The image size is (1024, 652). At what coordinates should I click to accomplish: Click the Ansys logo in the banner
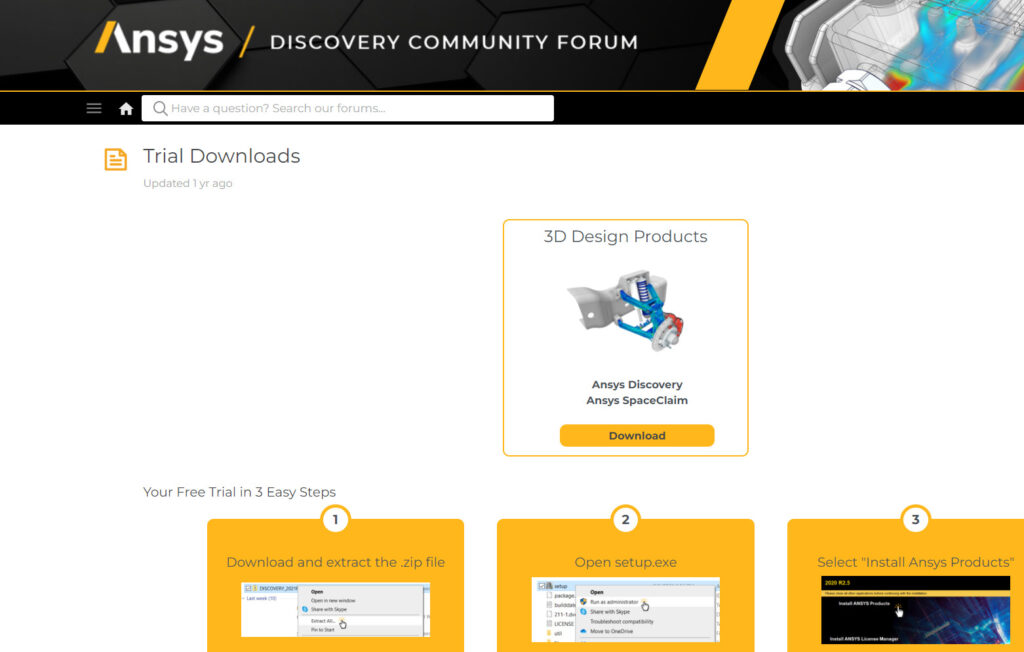160,41
